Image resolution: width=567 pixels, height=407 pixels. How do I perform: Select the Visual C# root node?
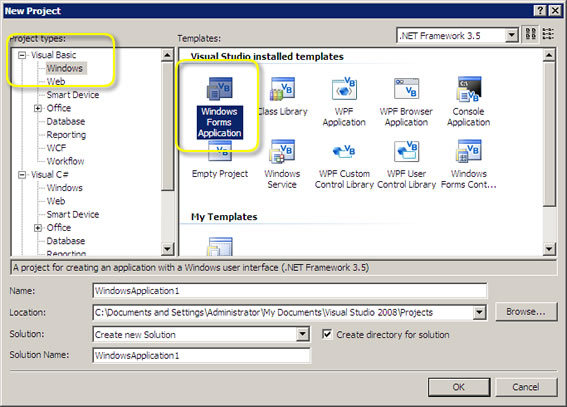[50, 175]
